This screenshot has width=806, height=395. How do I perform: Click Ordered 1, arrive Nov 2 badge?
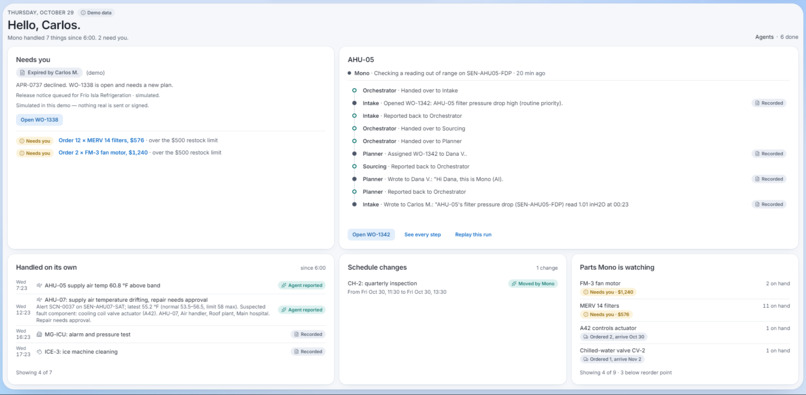pos(612,359)
